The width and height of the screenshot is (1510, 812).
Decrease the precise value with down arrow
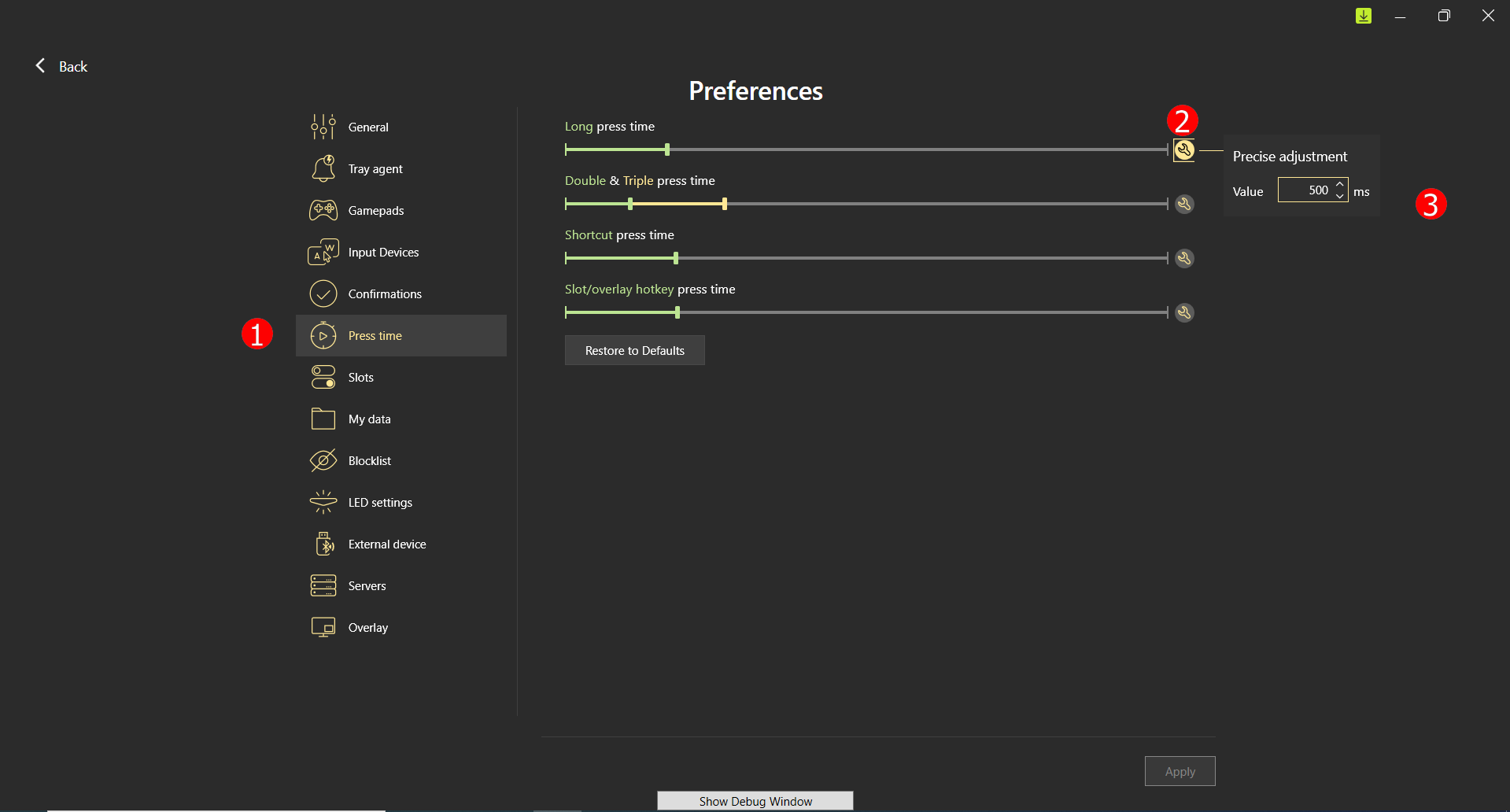(x=1339, y=196)
